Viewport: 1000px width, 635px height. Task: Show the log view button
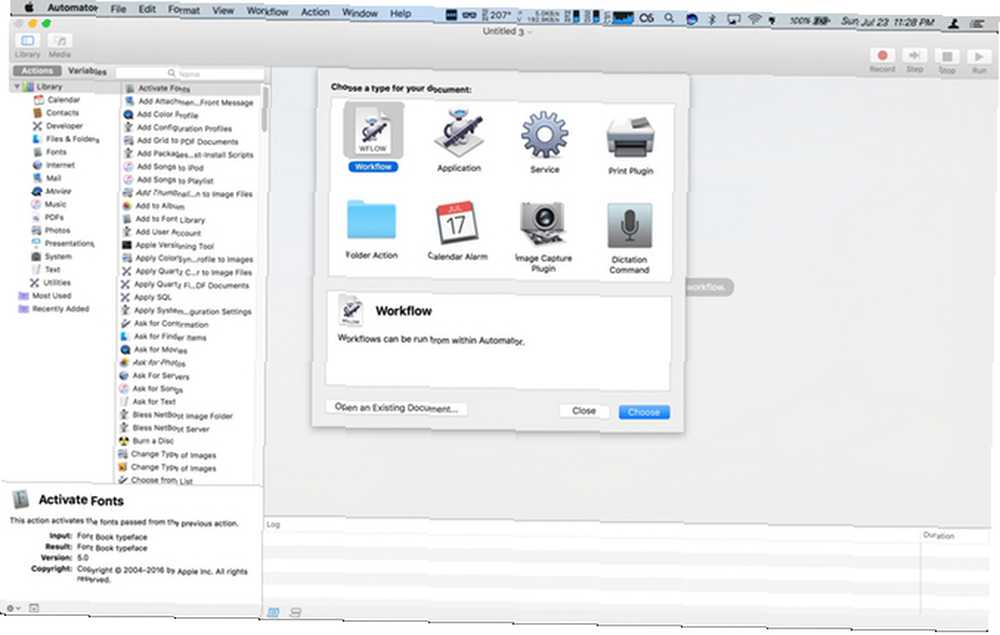coord(273,612)
